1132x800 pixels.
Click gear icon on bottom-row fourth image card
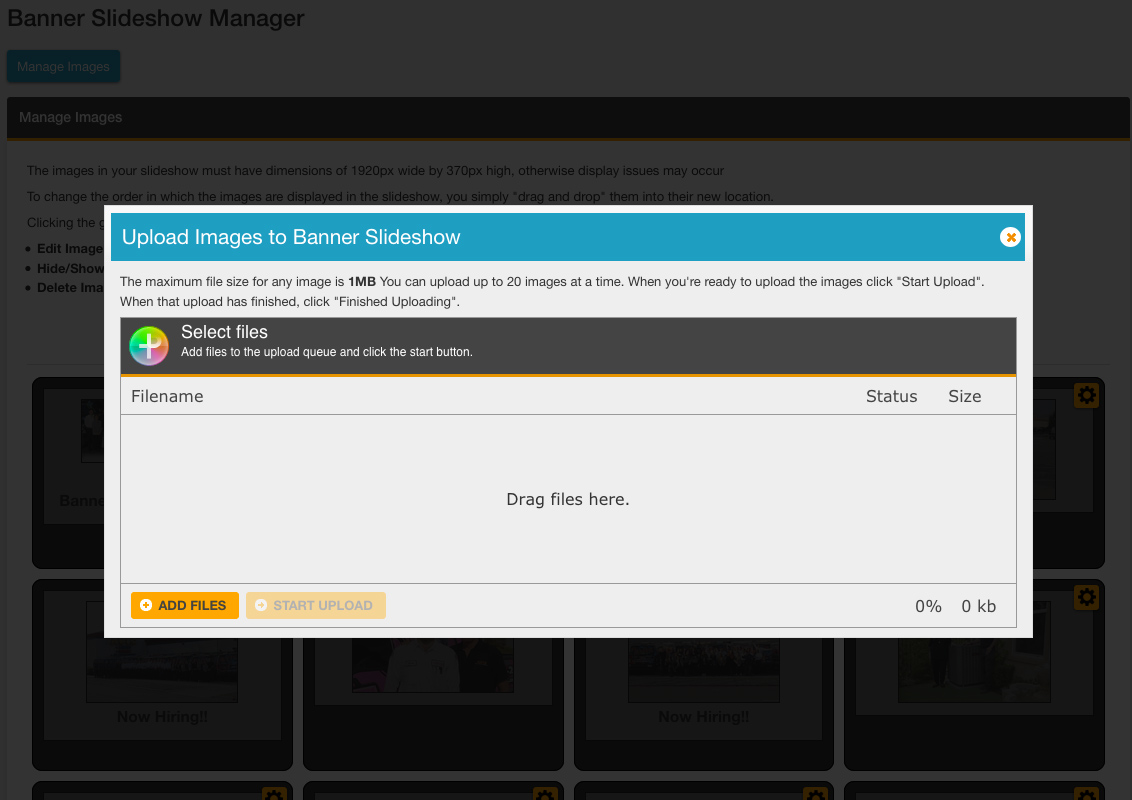click(x=1086, y=795)
